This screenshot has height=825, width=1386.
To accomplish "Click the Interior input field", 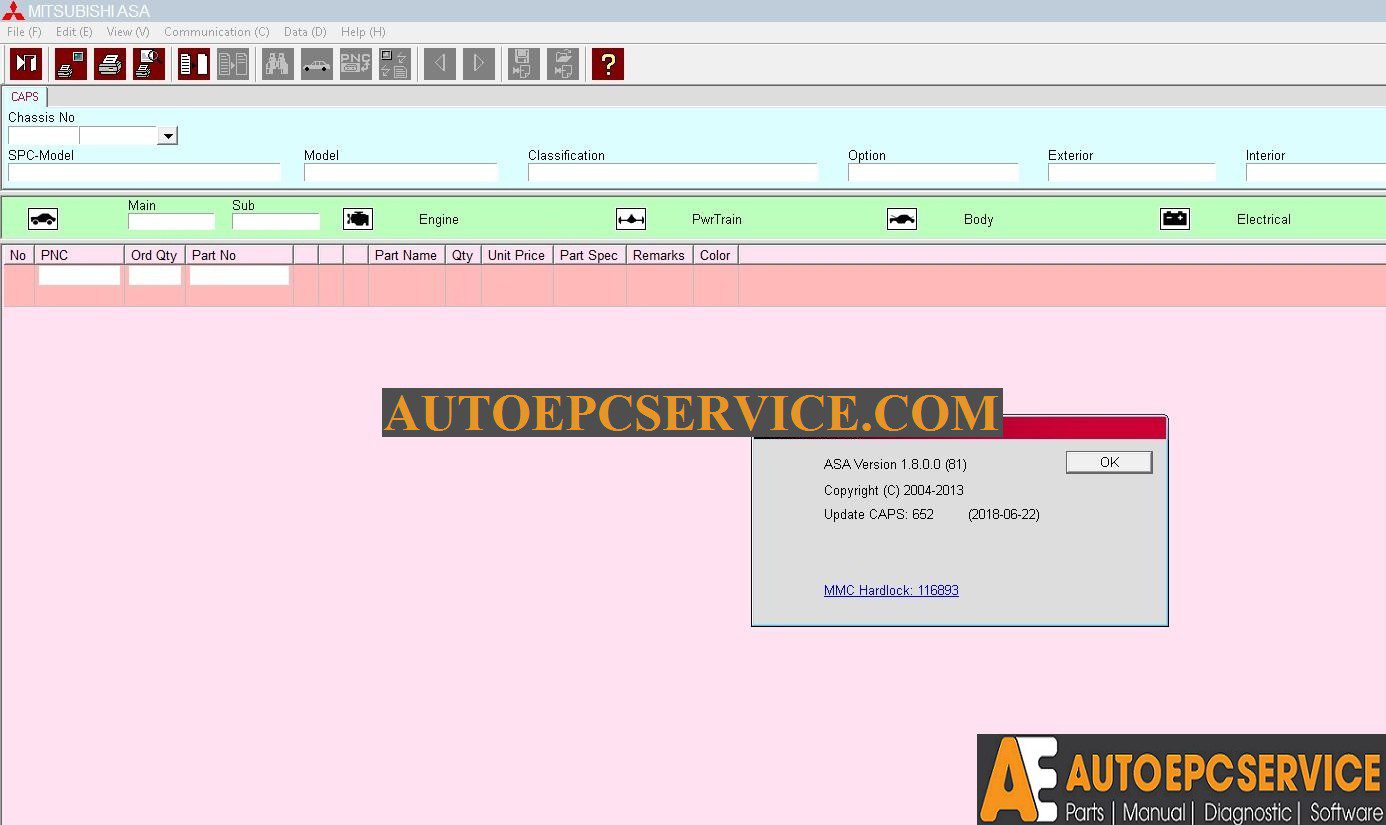I will pyautogui.click(x=1315, y=173).
